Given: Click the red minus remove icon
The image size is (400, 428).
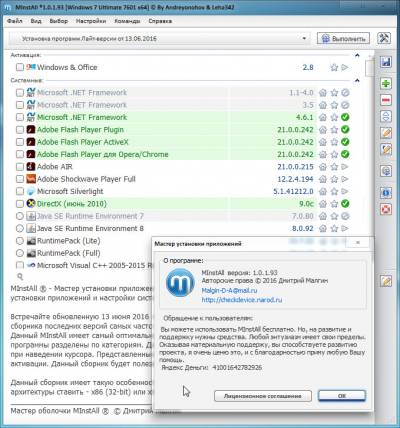Looking at the screenshot, I should (386, 100).
